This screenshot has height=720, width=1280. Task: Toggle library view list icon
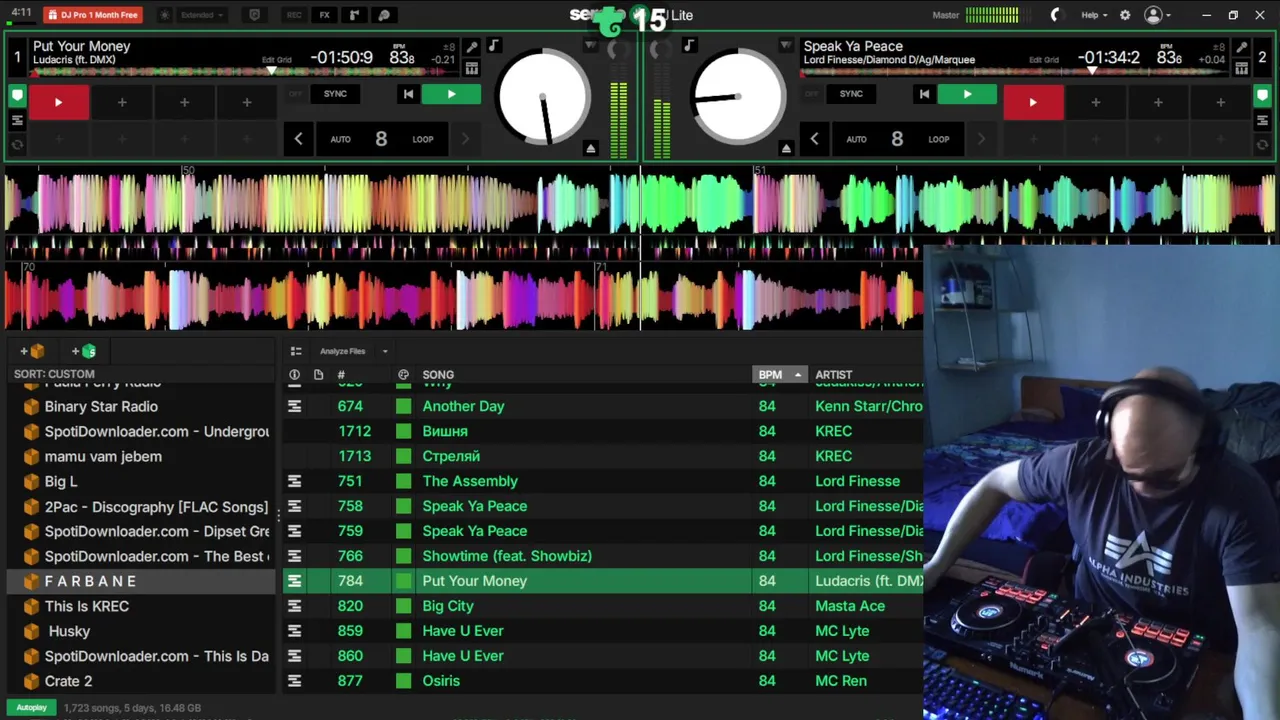click(296, 351)
